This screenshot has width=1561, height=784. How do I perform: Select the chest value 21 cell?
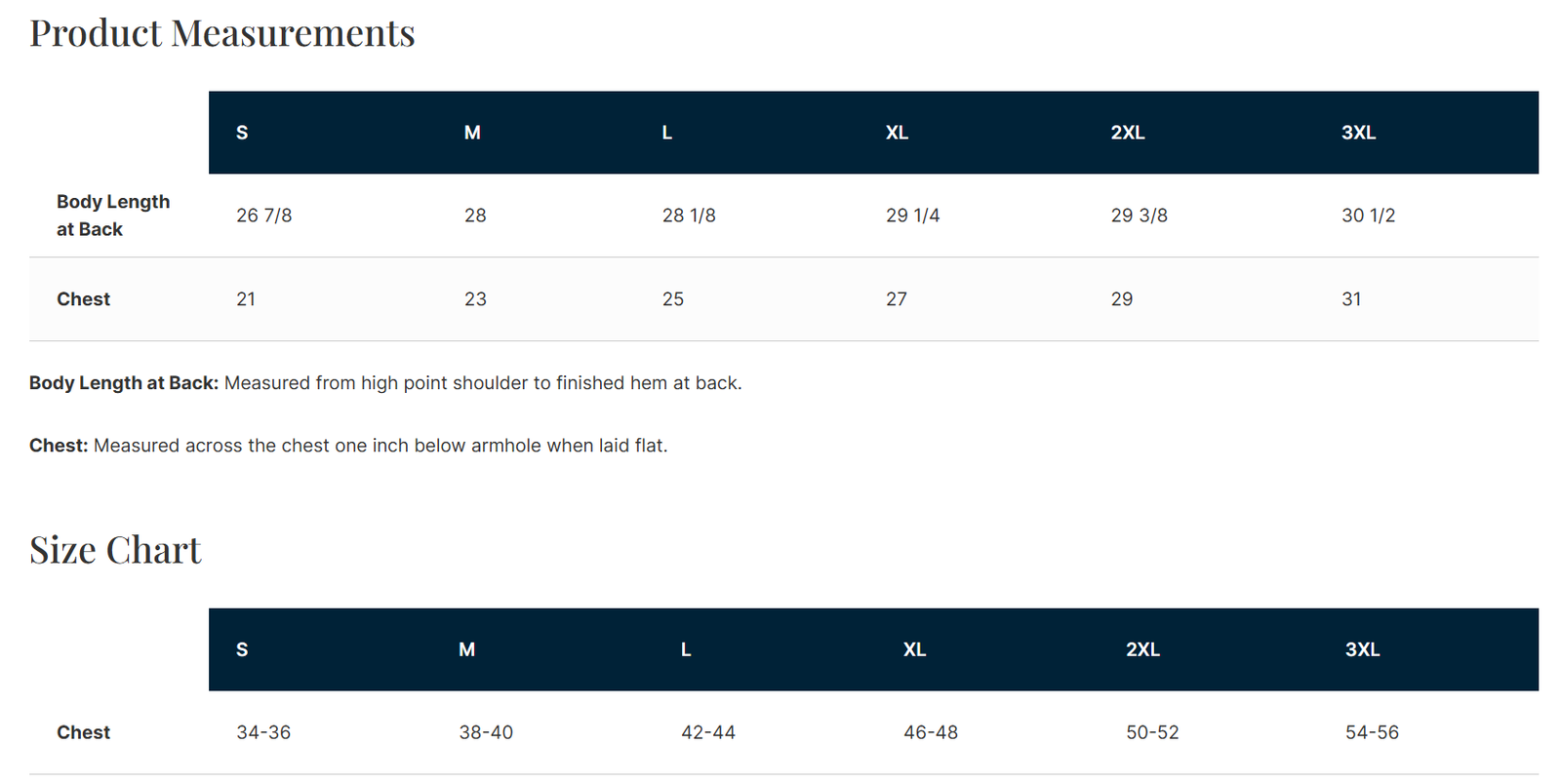click(246, 299)
